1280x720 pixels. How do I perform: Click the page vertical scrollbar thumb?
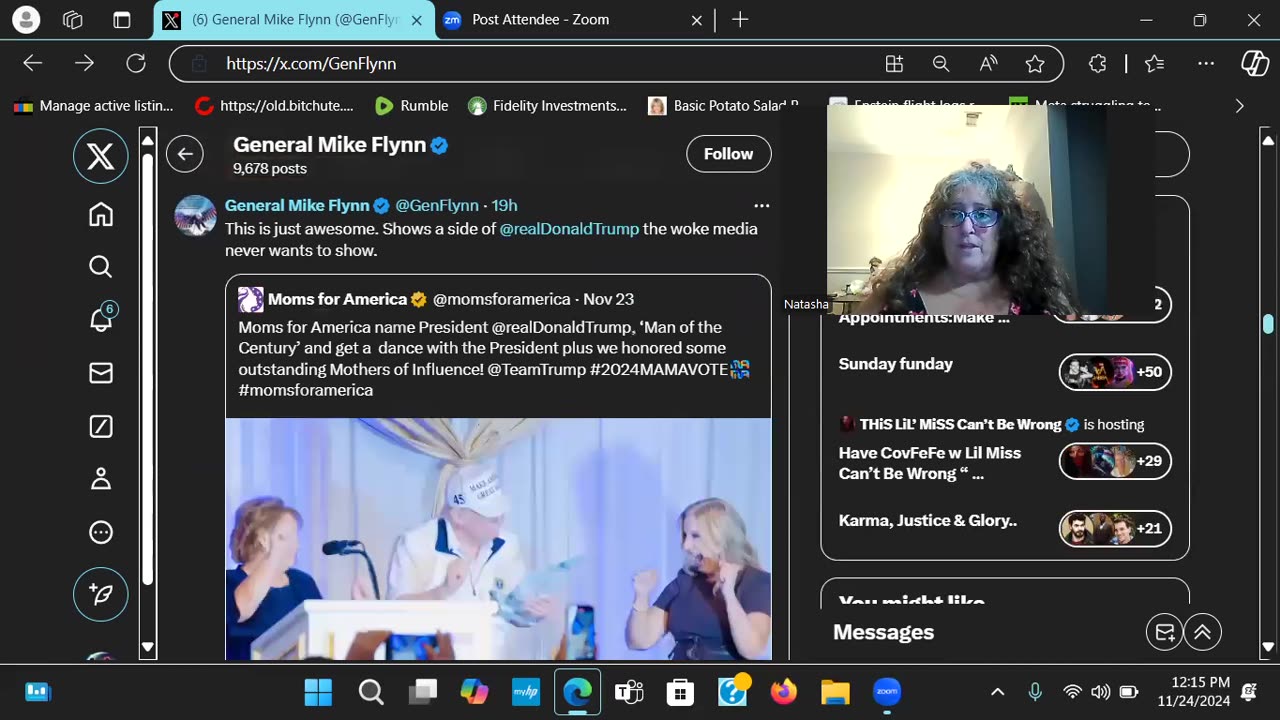pos(1268,324)
